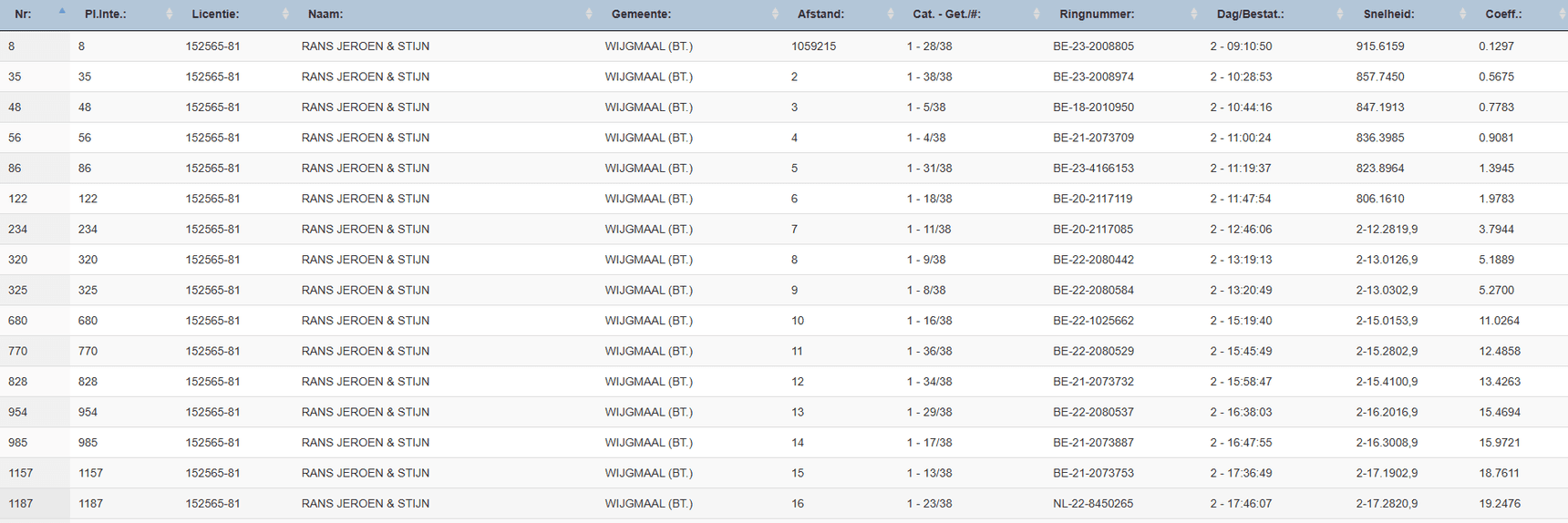Click the ascending sort arrow in Nr: header
The image size is (1568, 523).
click(61, 12)
